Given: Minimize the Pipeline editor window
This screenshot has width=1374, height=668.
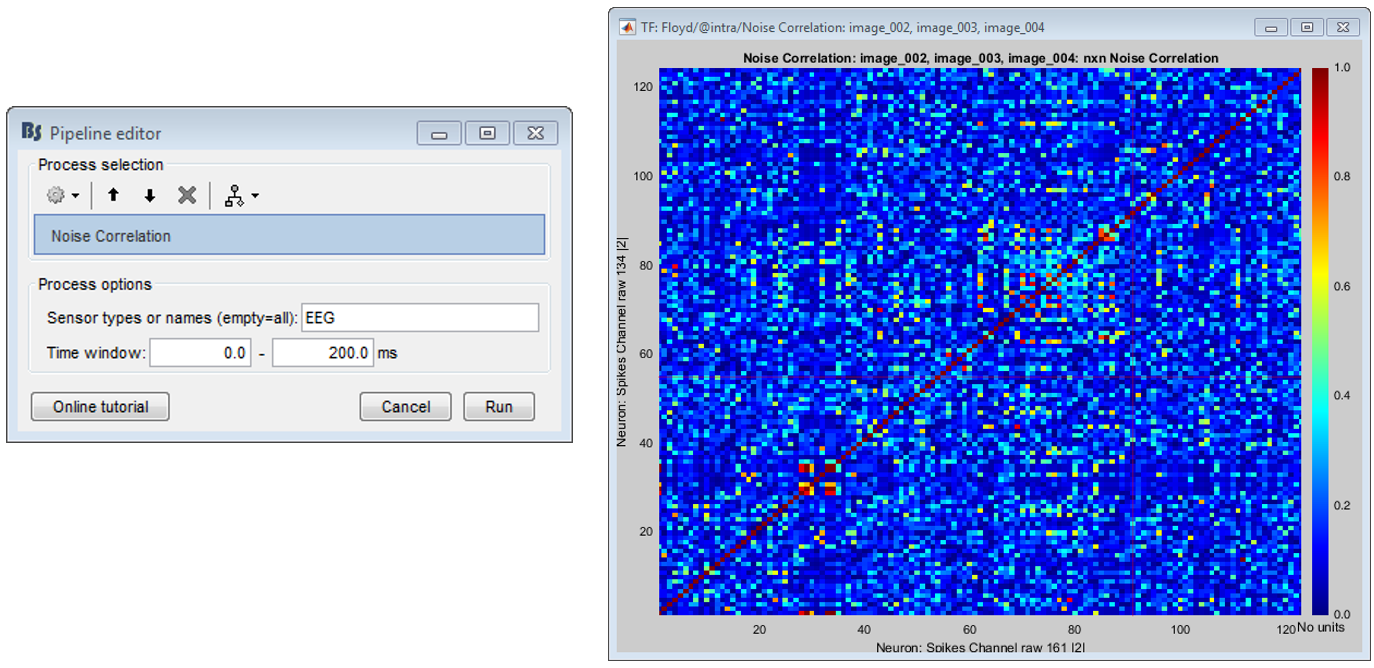Looking at the screenshot, I should (439, 133).
